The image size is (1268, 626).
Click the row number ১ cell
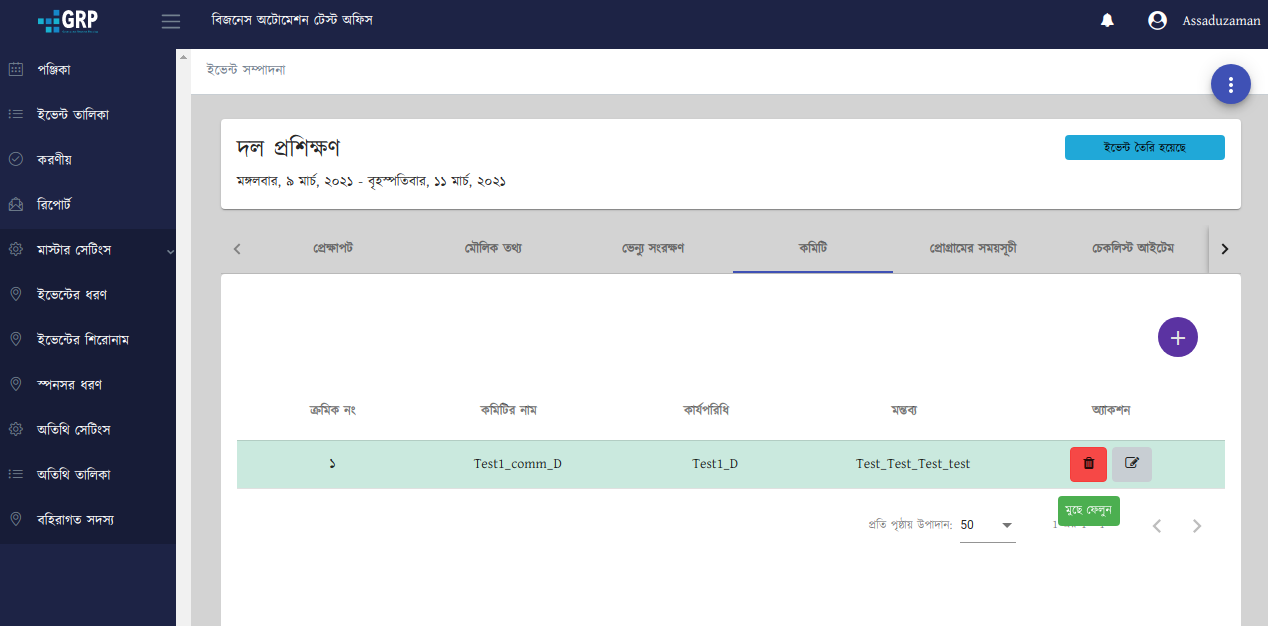332,464
